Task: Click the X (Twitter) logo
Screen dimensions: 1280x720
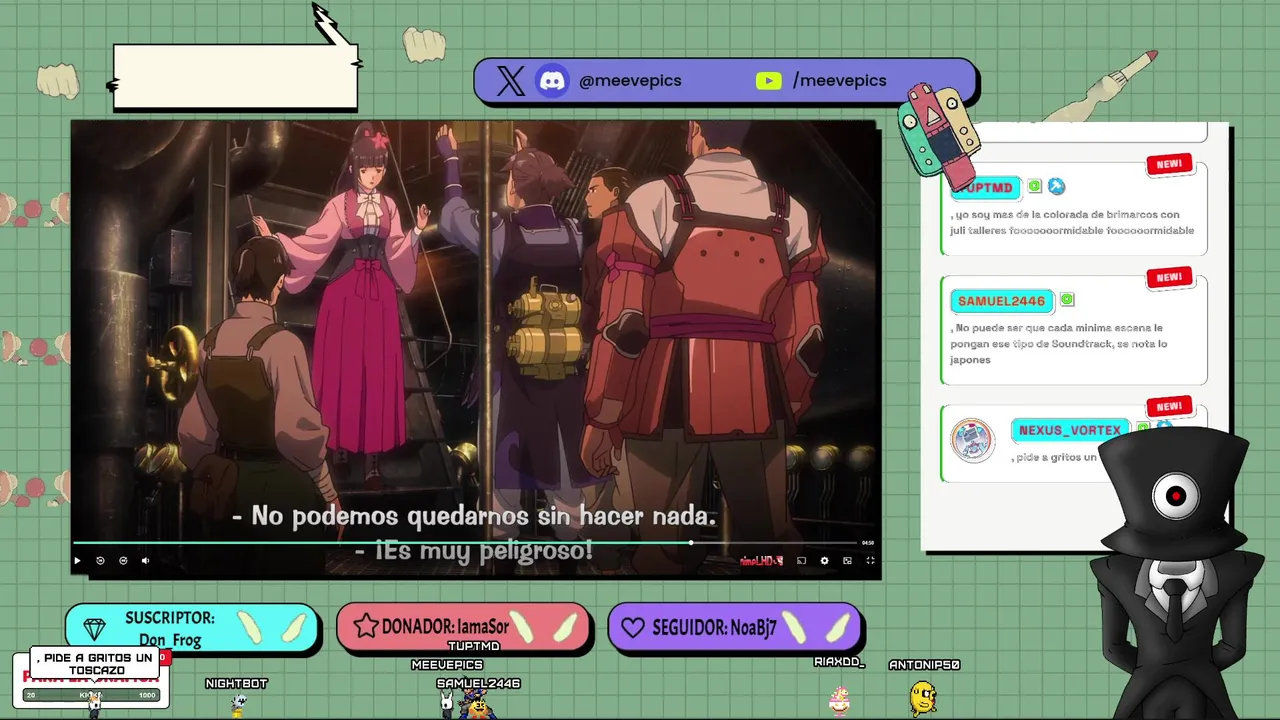Action: click(511, 81)
